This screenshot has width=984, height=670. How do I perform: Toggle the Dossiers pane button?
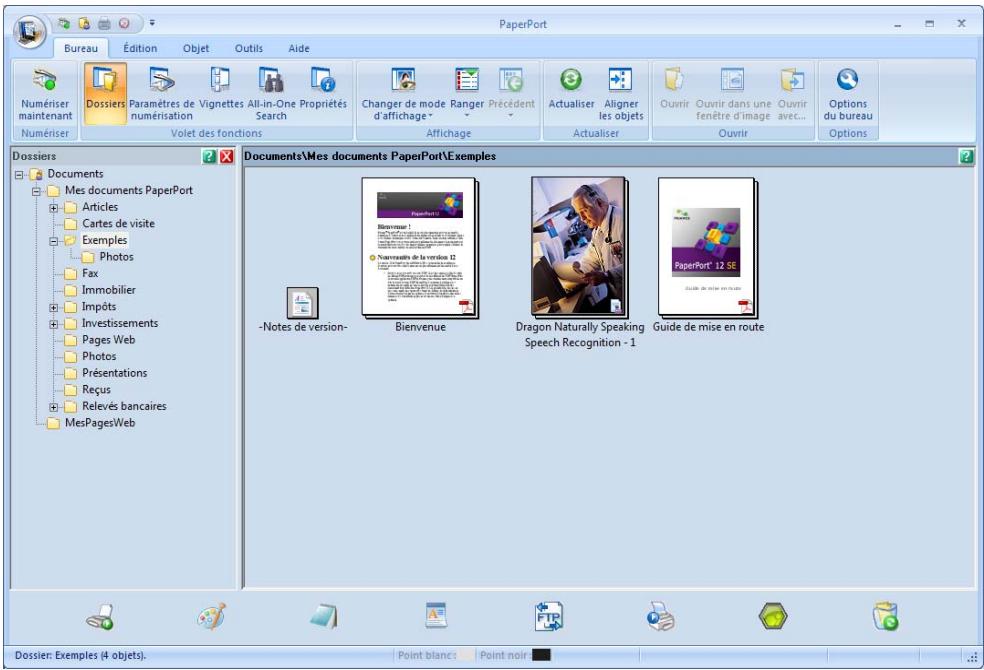tap(105, 93)
